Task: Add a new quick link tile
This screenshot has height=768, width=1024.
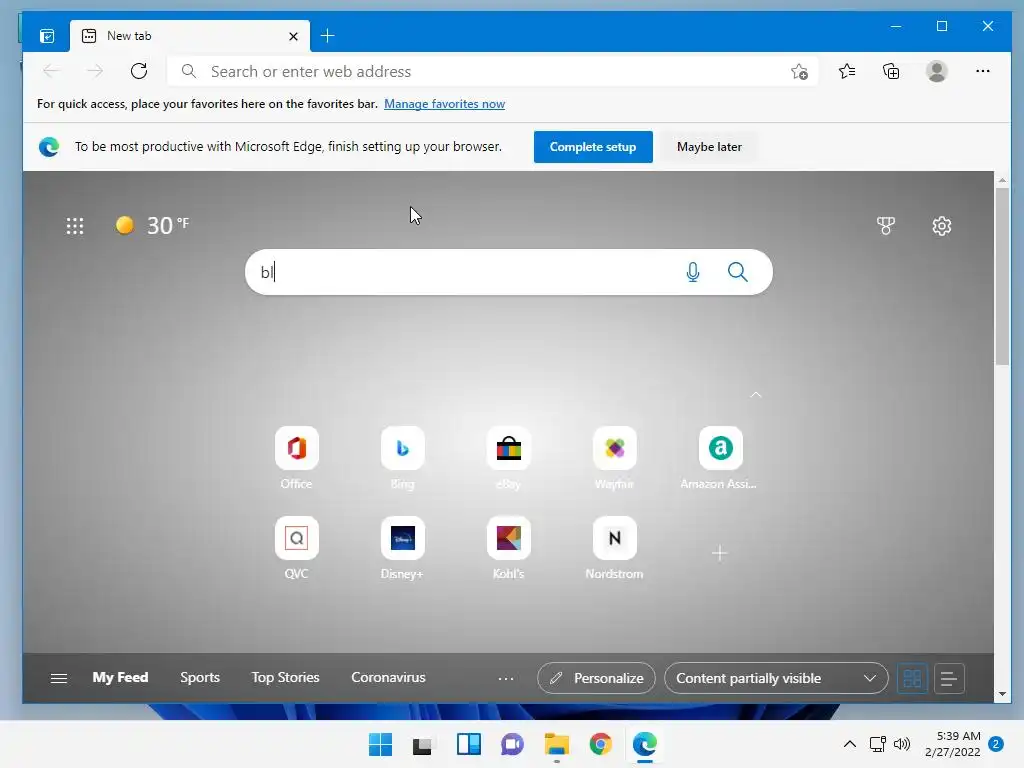Action: (x=719, y=553)
